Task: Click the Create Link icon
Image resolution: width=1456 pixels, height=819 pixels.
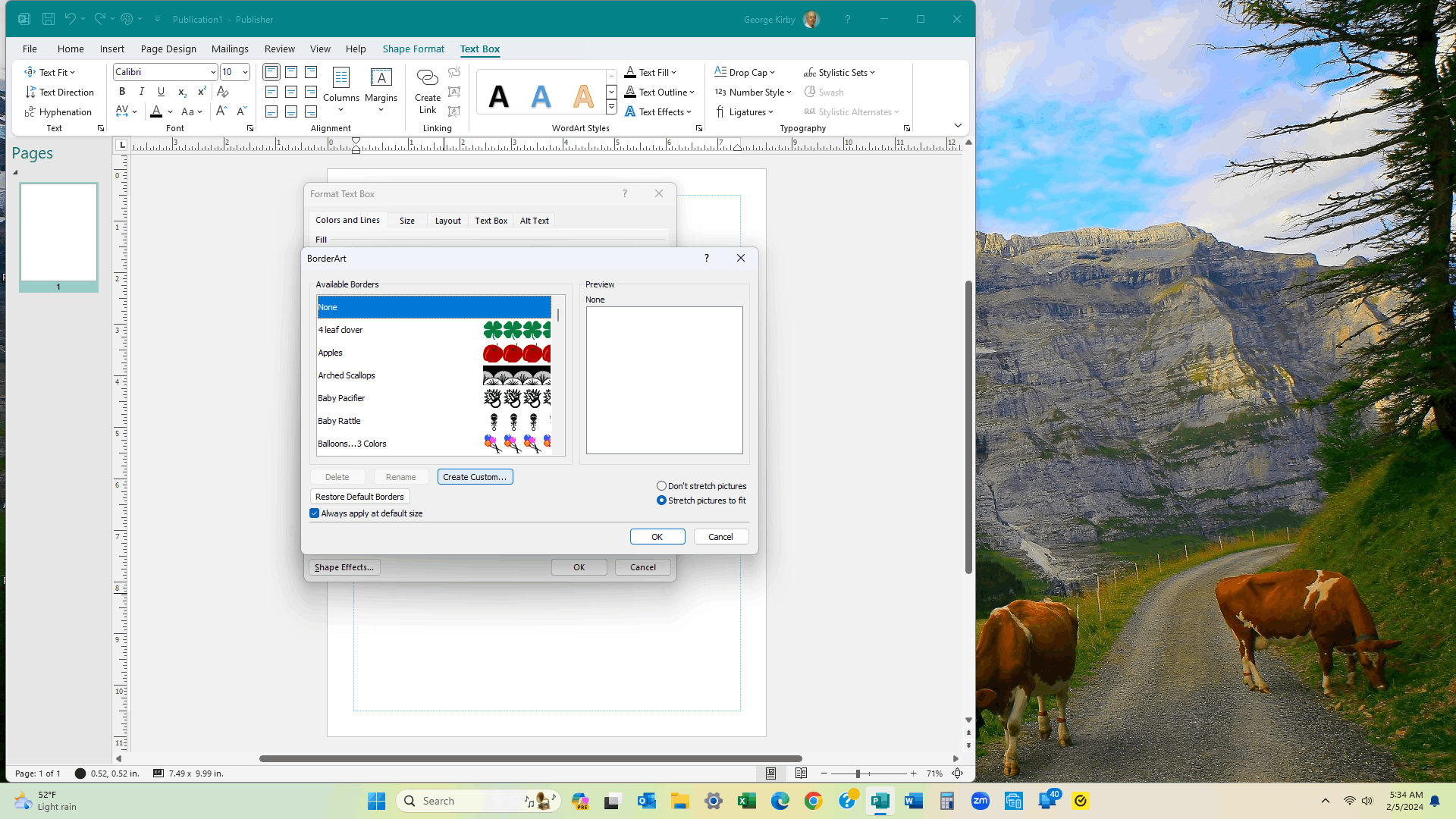Action: coord(427,78)
